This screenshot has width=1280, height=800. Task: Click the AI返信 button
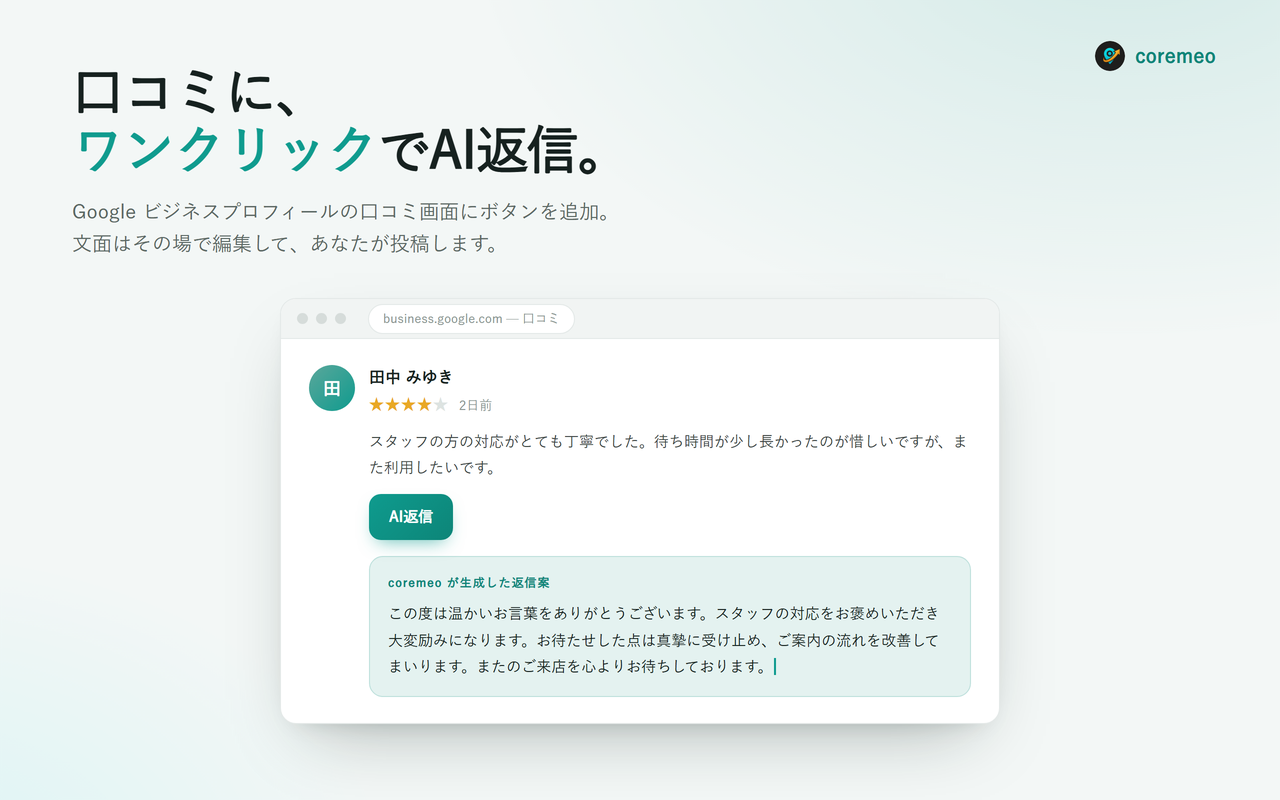coord(411,517)
